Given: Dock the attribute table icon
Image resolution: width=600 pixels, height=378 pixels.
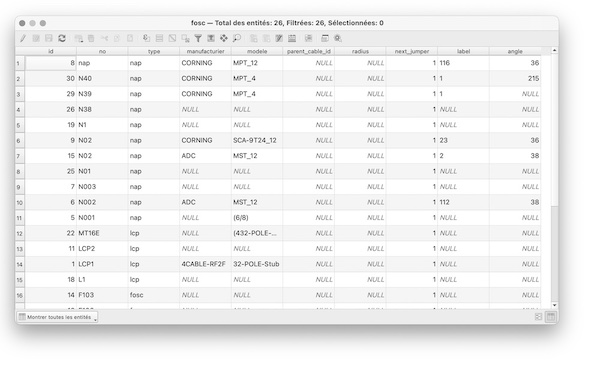Looking at the screenshot, I should click(x=324, y=38).
